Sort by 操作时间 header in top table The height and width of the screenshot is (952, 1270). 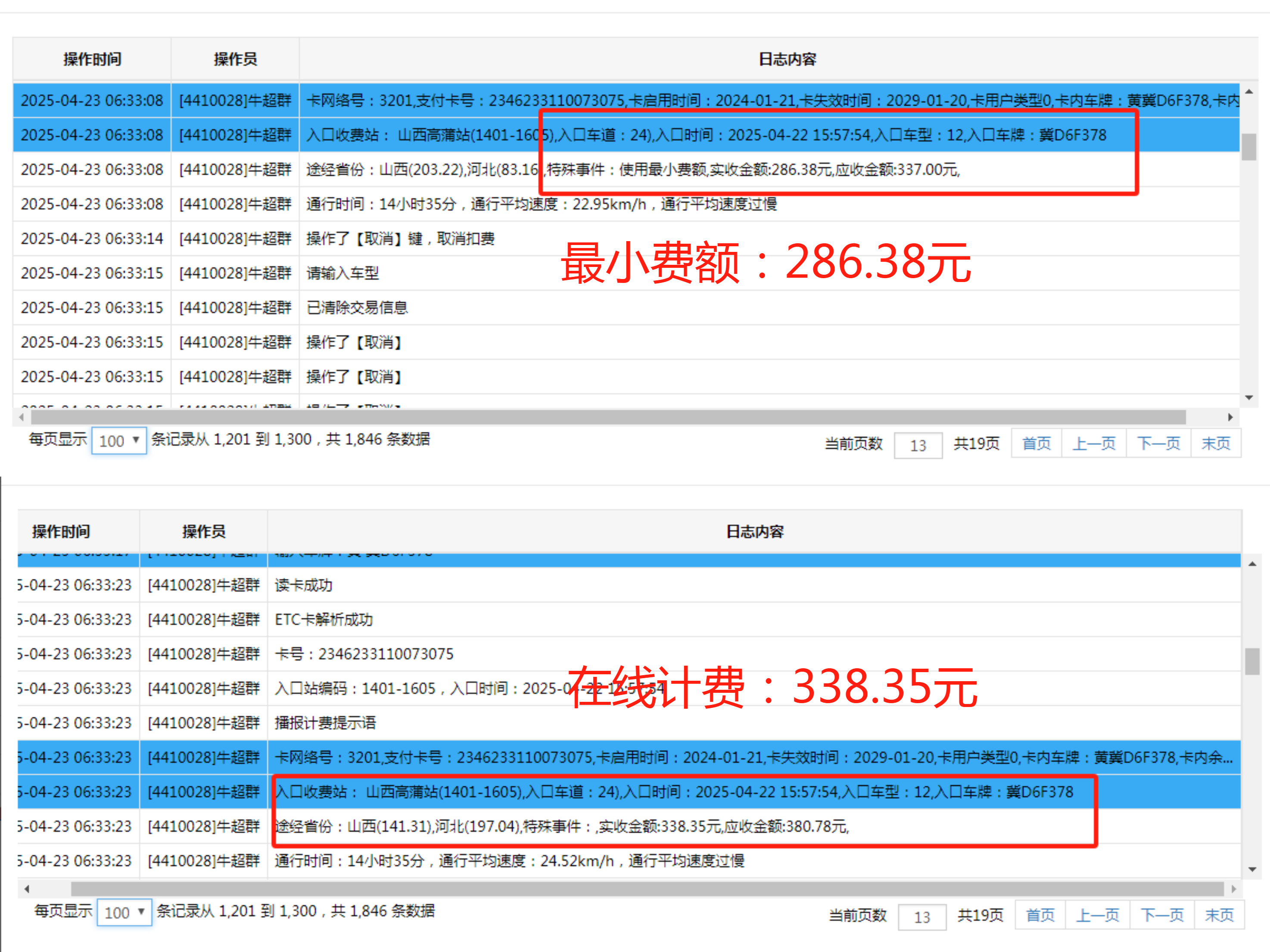point(92,59)
